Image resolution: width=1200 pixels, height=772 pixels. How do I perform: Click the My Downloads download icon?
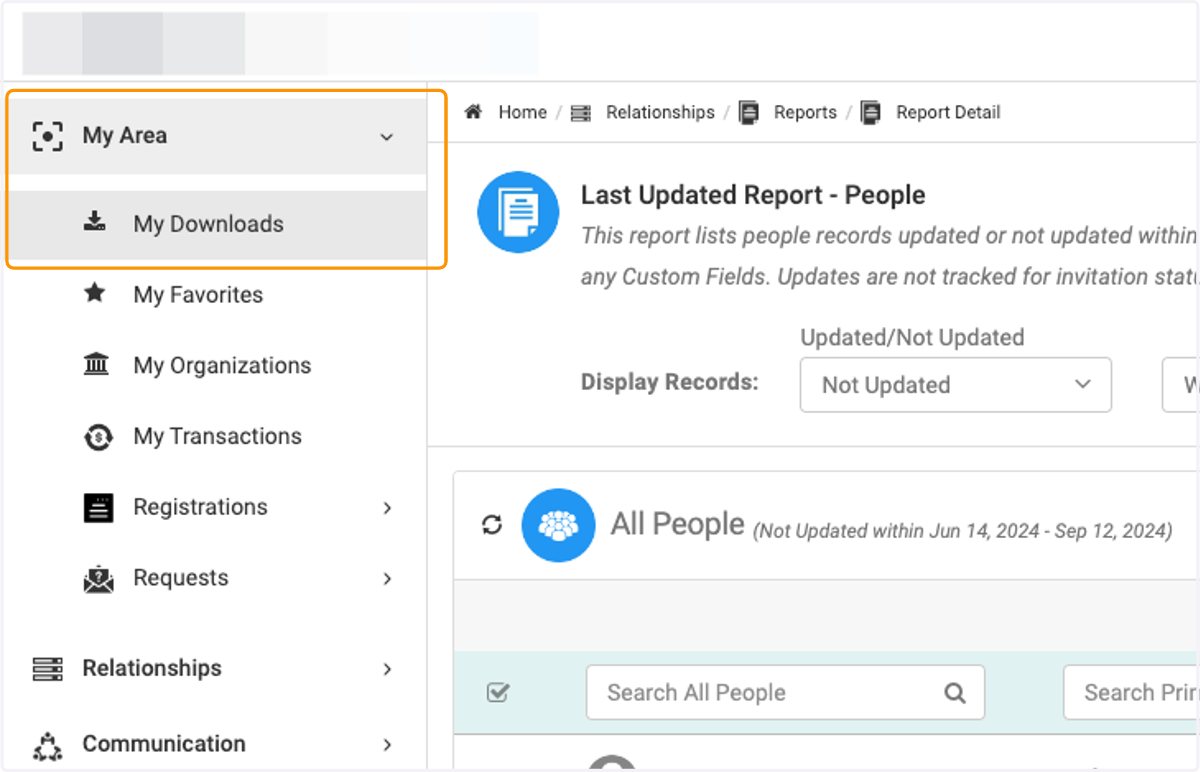[95, 222]
